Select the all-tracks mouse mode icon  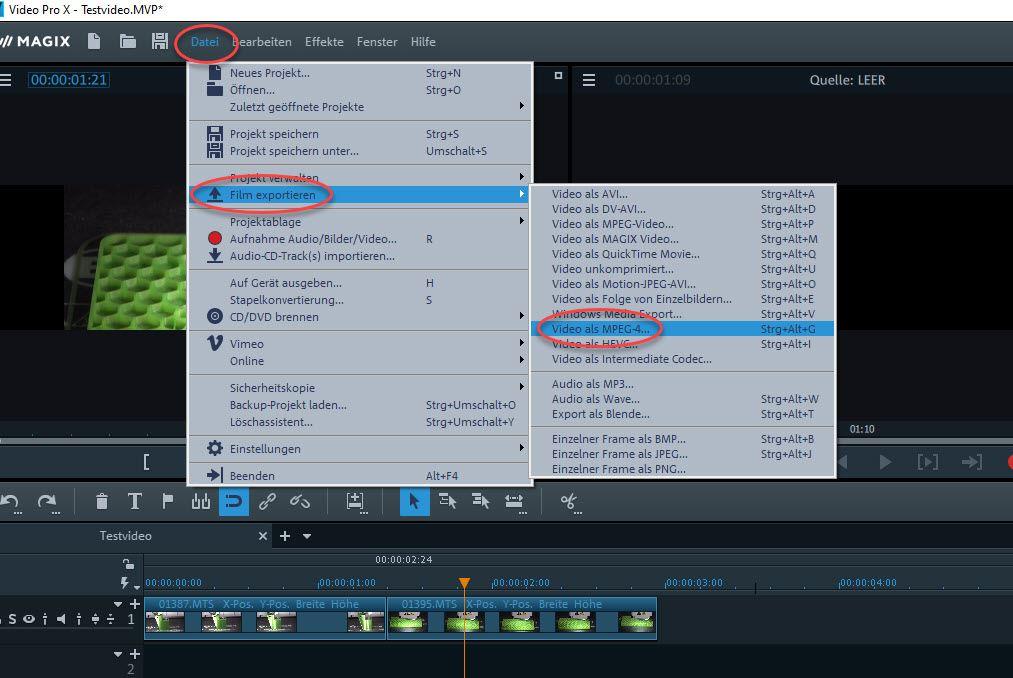tap(481, 501)
